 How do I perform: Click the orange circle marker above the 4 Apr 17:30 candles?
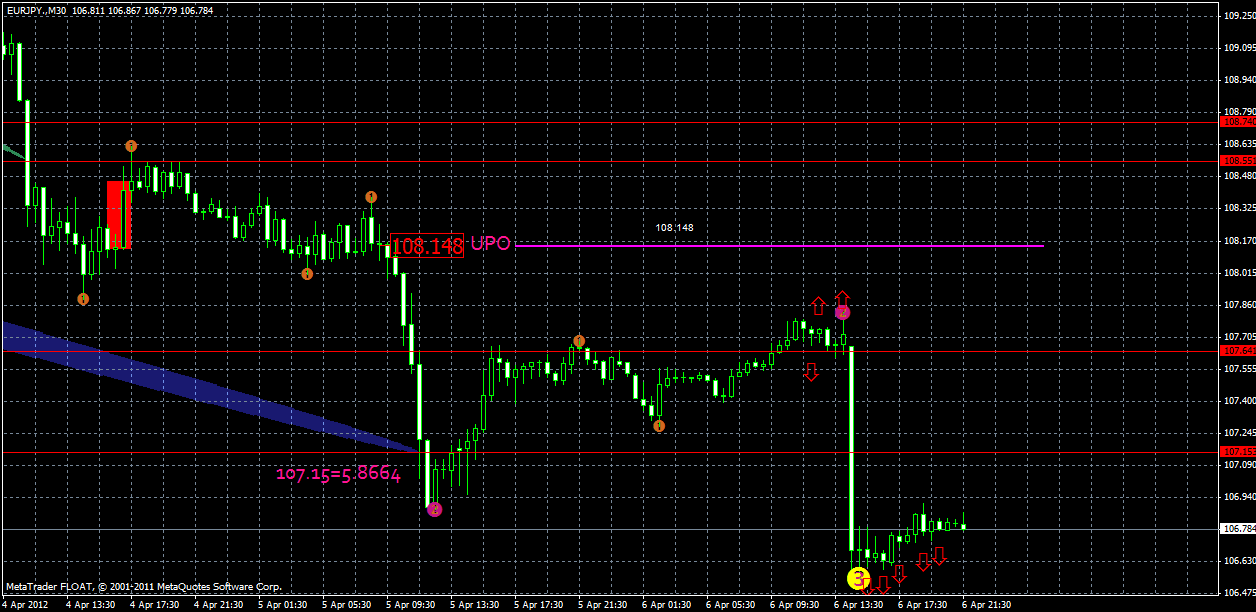coord(131,146)
